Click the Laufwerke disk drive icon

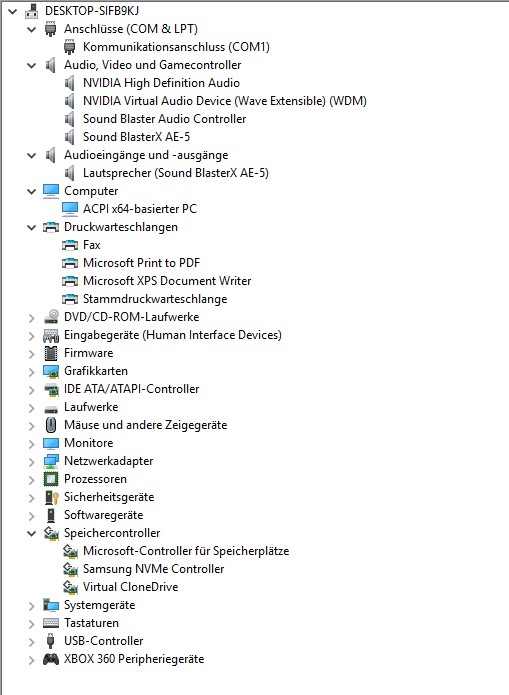[x=51, y=408]
